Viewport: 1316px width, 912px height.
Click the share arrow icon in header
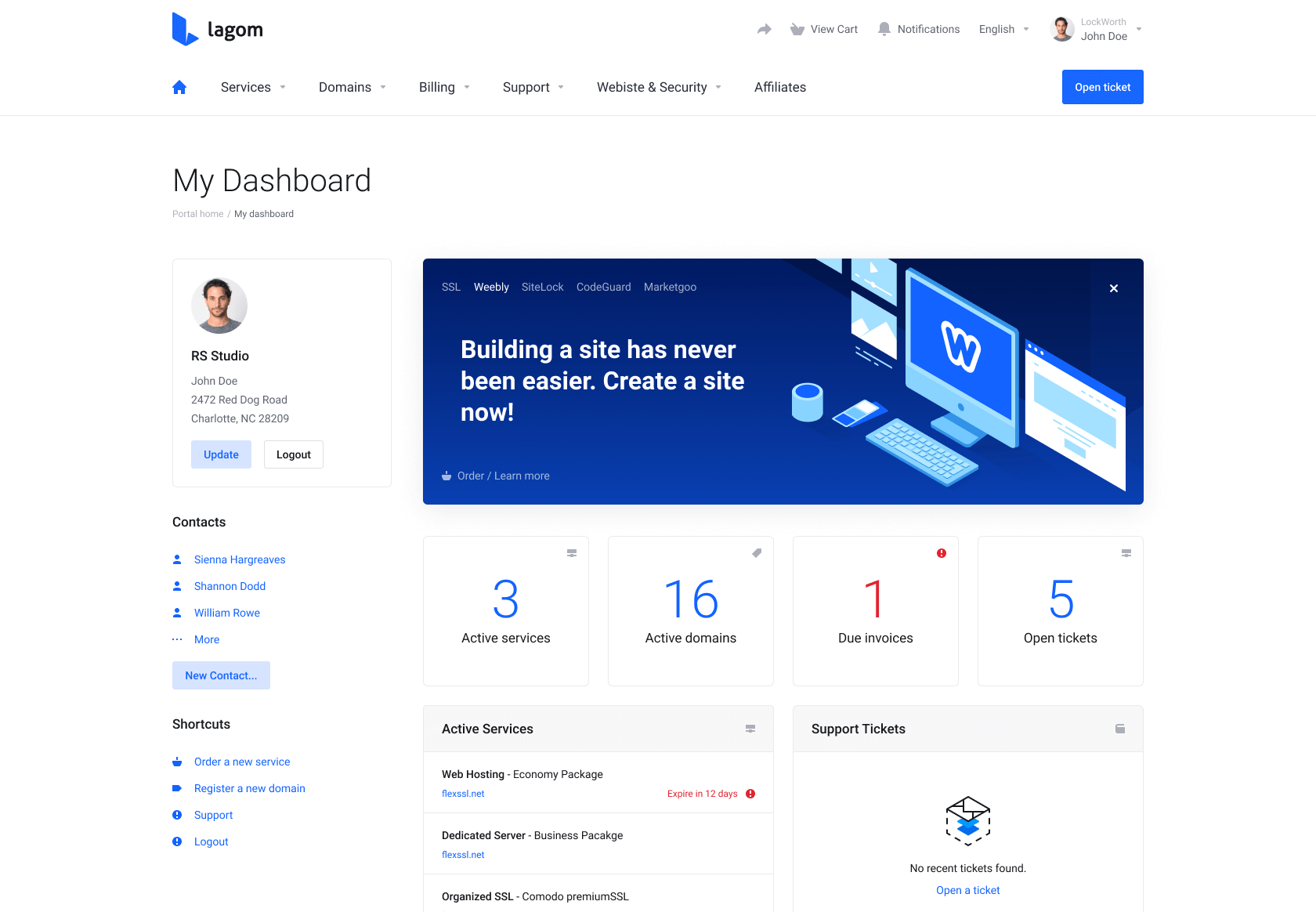[765, 29]
